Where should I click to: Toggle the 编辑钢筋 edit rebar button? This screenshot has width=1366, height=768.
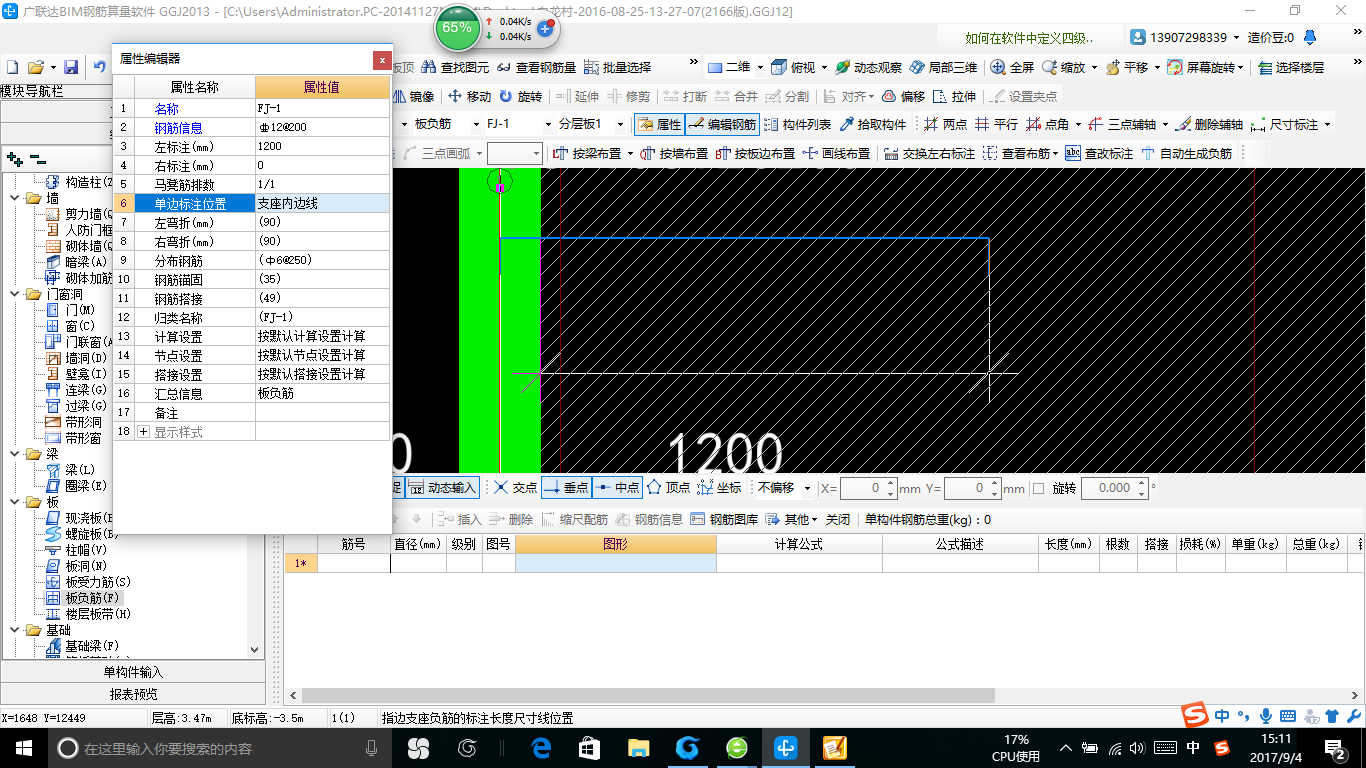pos(722,124)
